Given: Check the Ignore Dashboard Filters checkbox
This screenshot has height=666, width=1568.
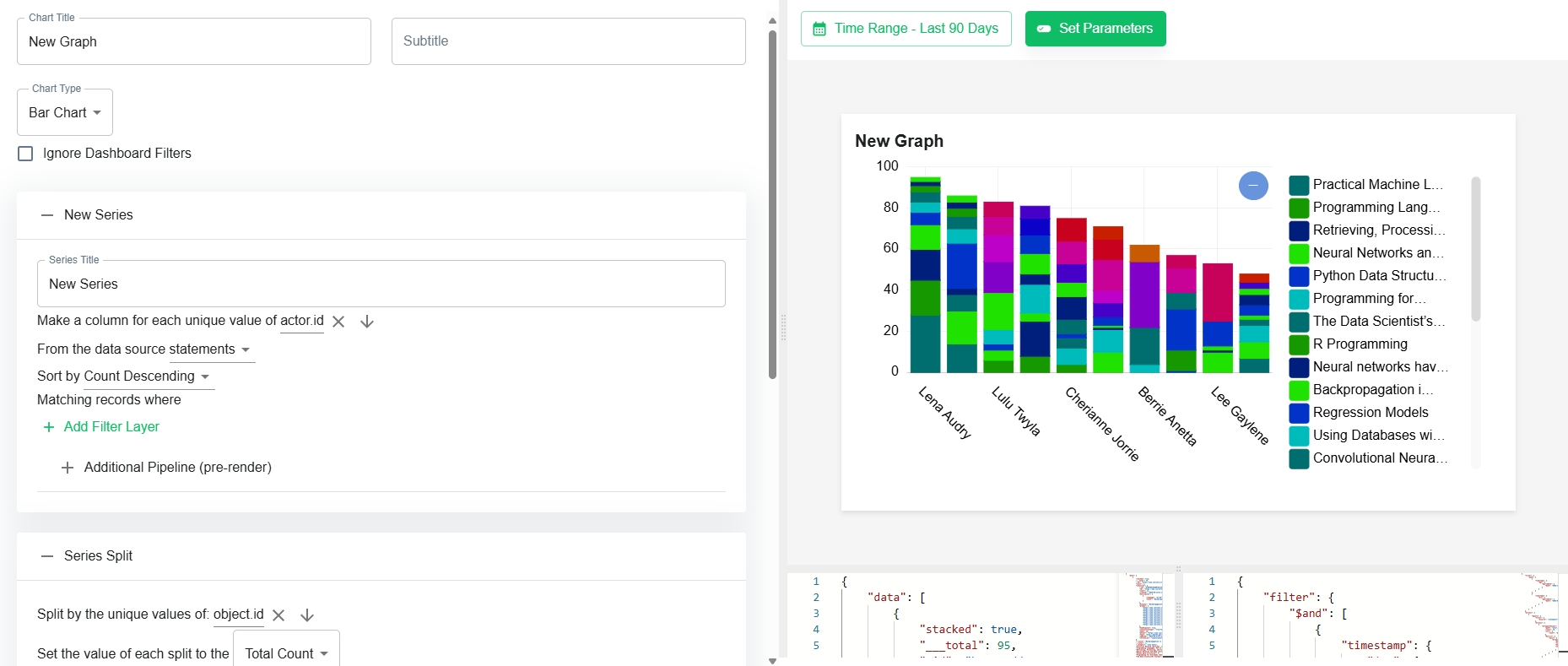Looking at the screenshot, I should [x=25, y=154].
